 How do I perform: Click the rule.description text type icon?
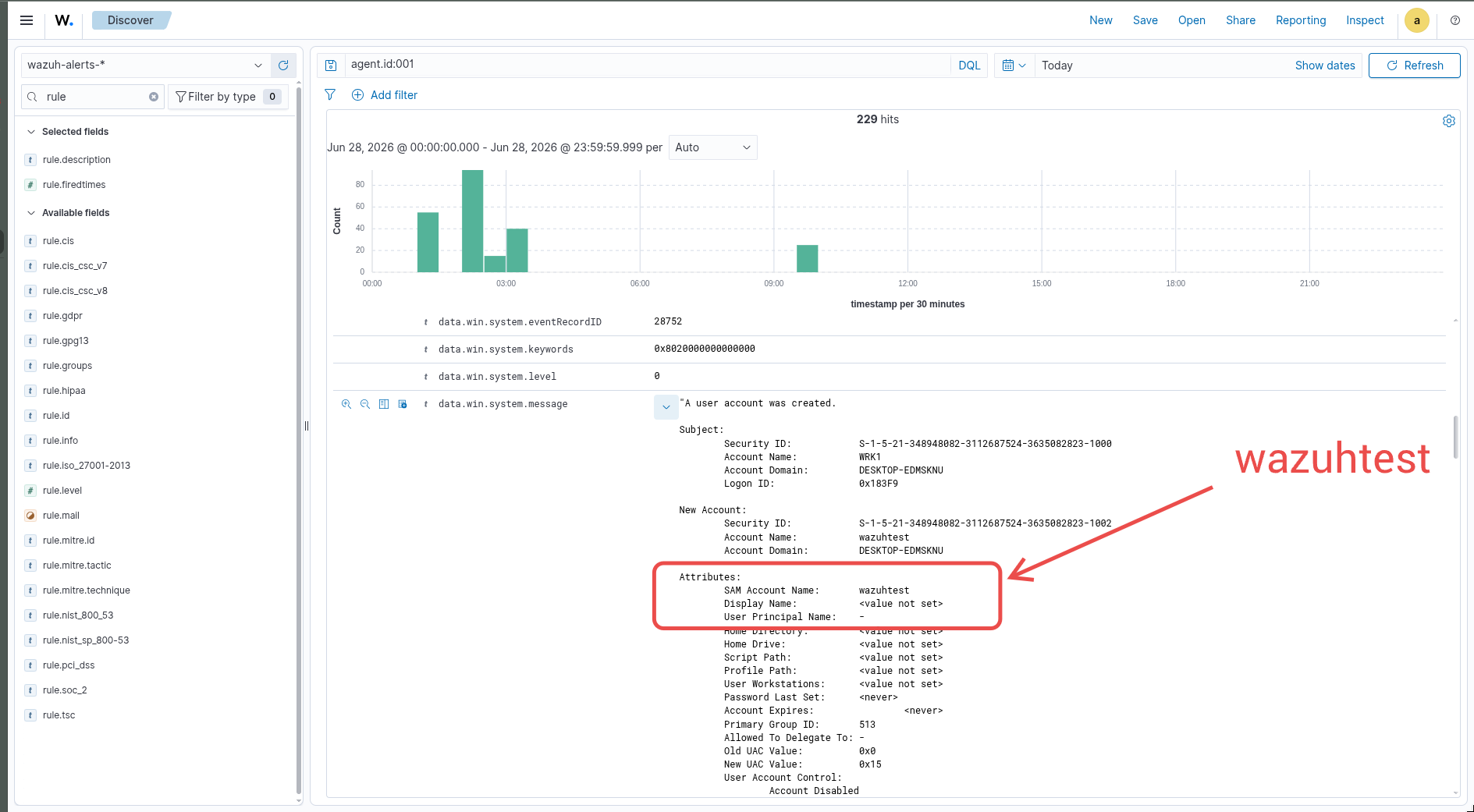tap(30, 160)
